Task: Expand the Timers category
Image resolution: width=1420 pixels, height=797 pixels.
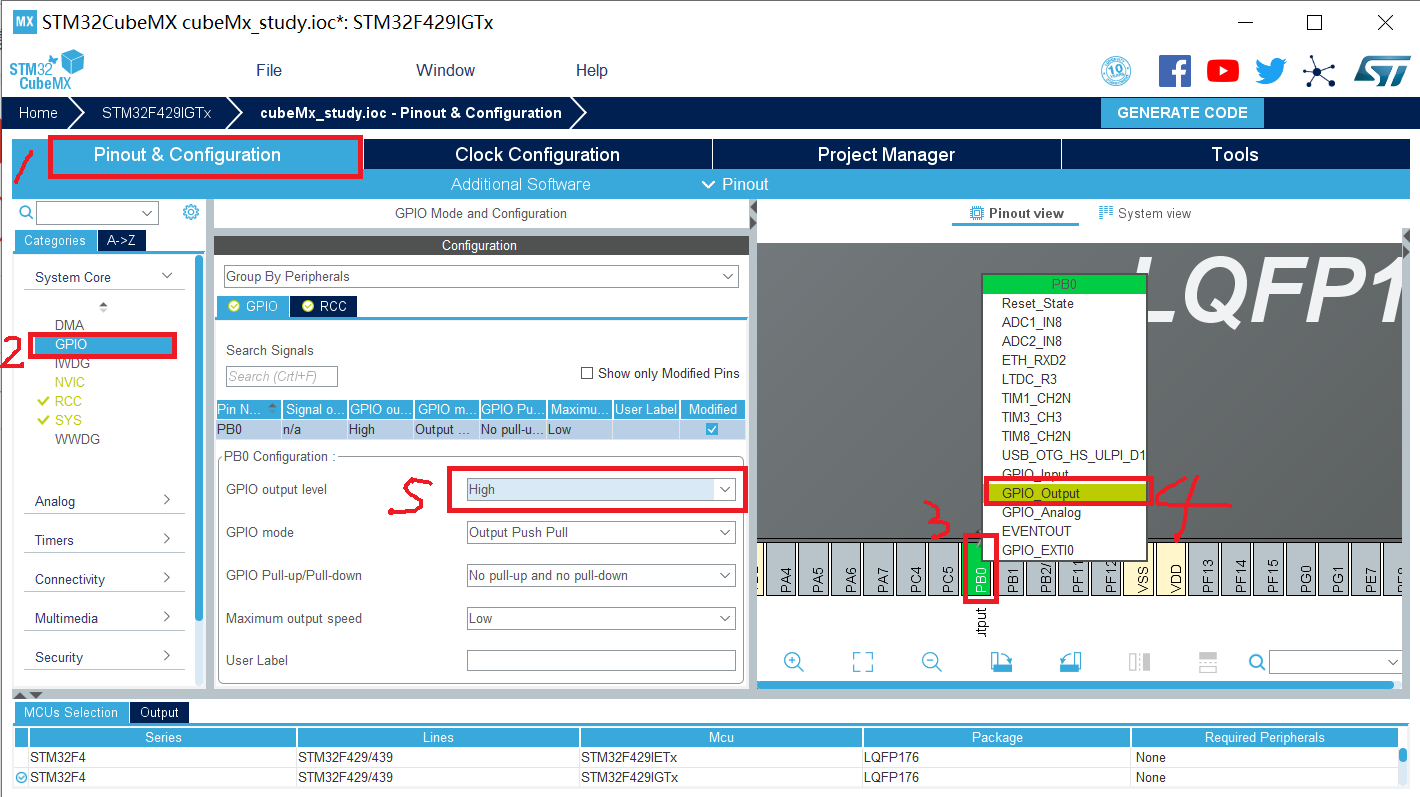Action: pos(104,540)
